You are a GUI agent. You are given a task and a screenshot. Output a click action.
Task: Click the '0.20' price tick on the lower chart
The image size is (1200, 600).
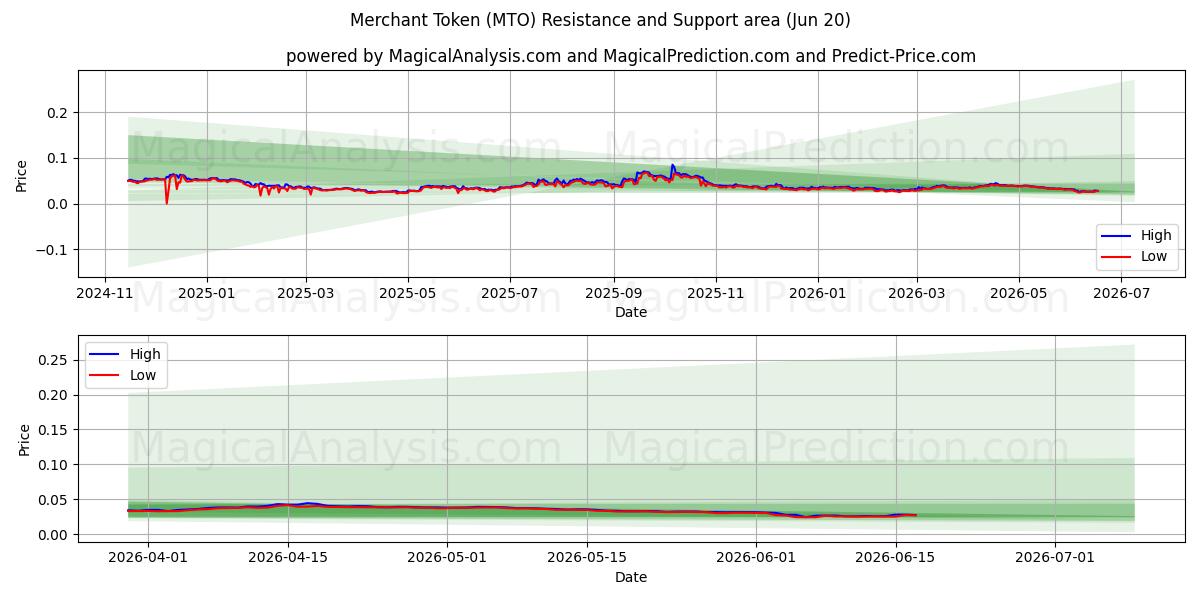pyautogui.click(x=55, y=395)
